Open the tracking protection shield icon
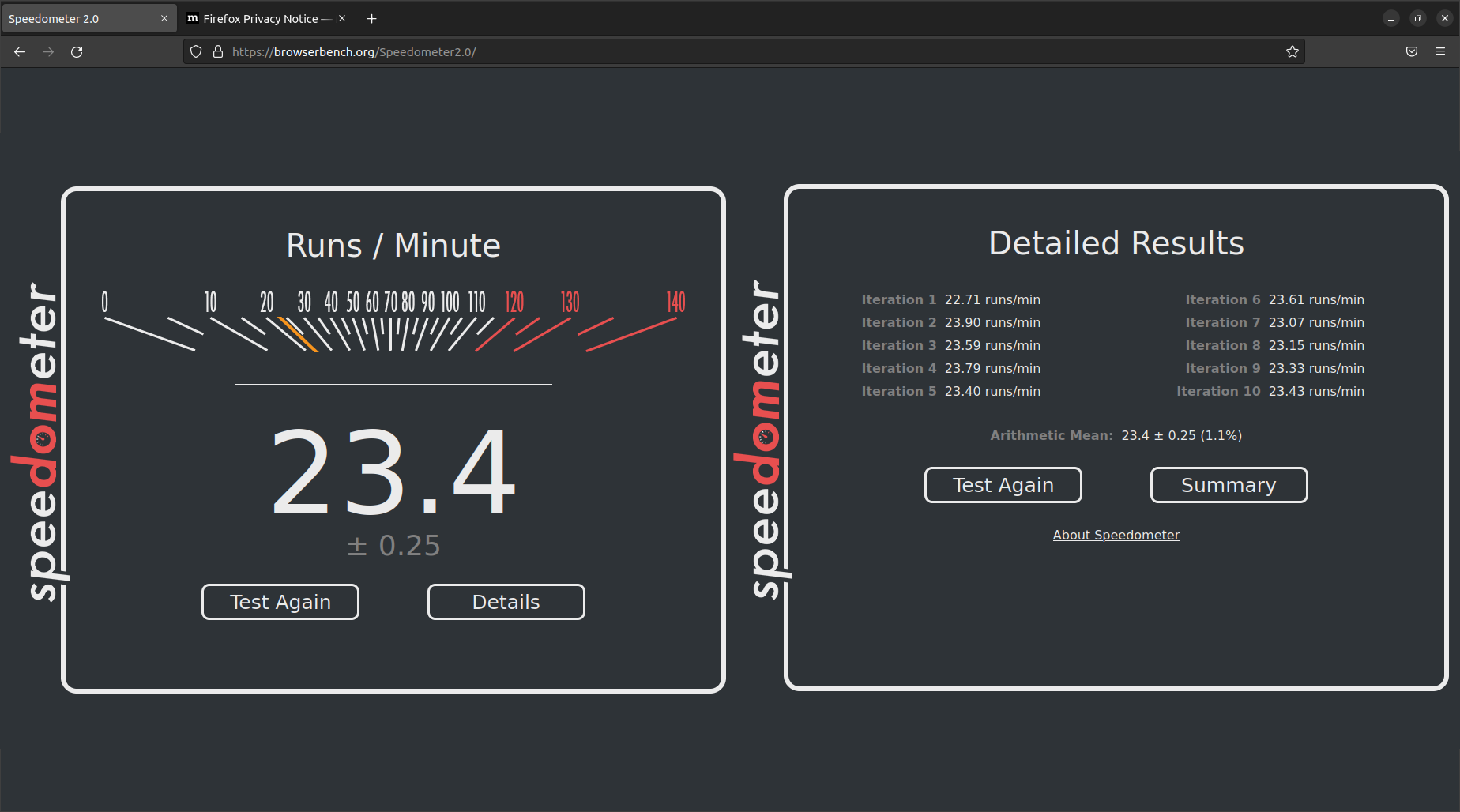The height and width of the screenshot is (812, 1460). tap(196, 51)
